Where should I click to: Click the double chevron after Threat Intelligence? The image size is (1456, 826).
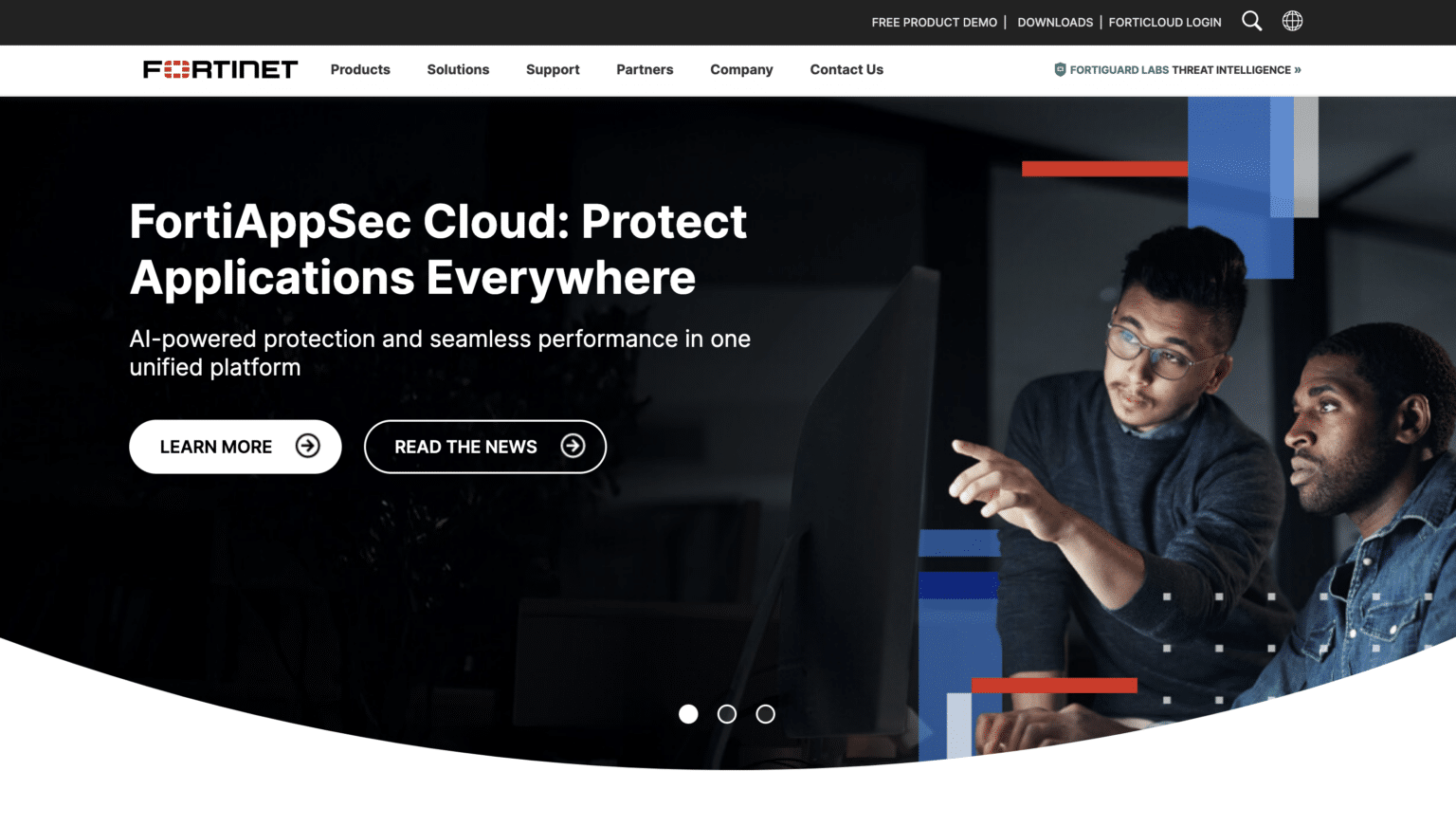[1298, 69]
